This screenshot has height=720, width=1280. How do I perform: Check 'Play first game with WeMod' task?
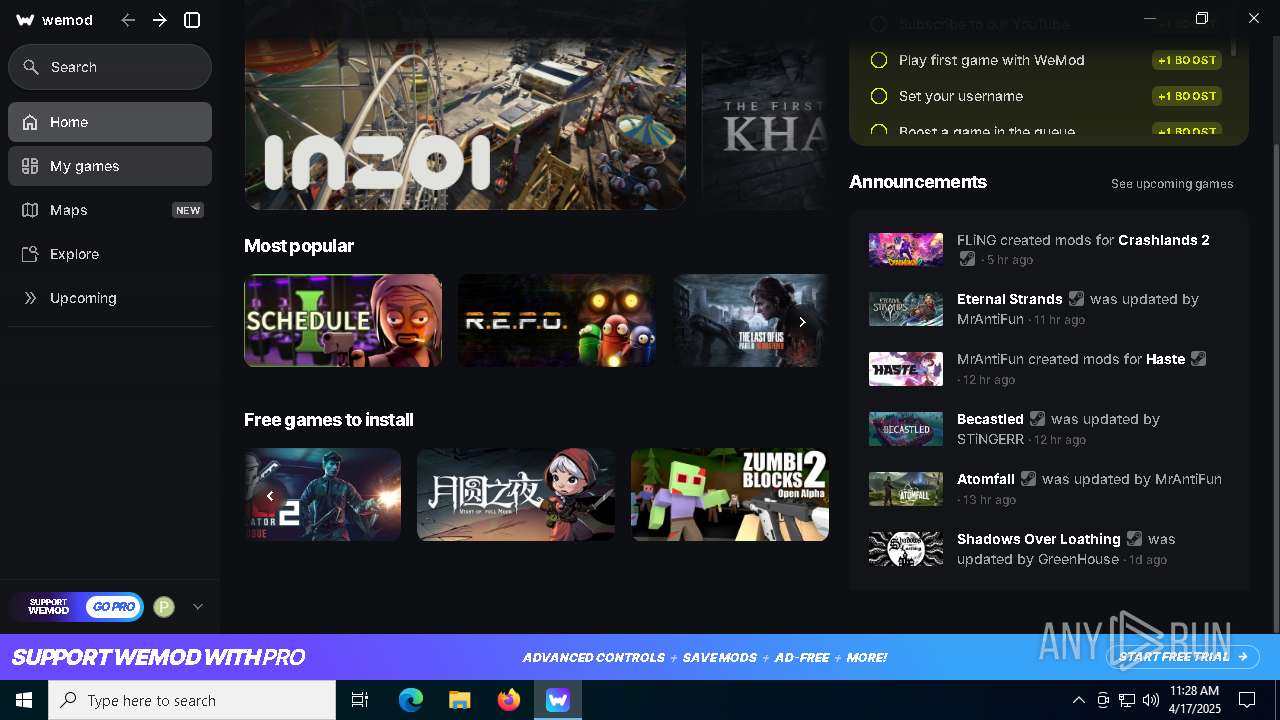coord(879,60)
